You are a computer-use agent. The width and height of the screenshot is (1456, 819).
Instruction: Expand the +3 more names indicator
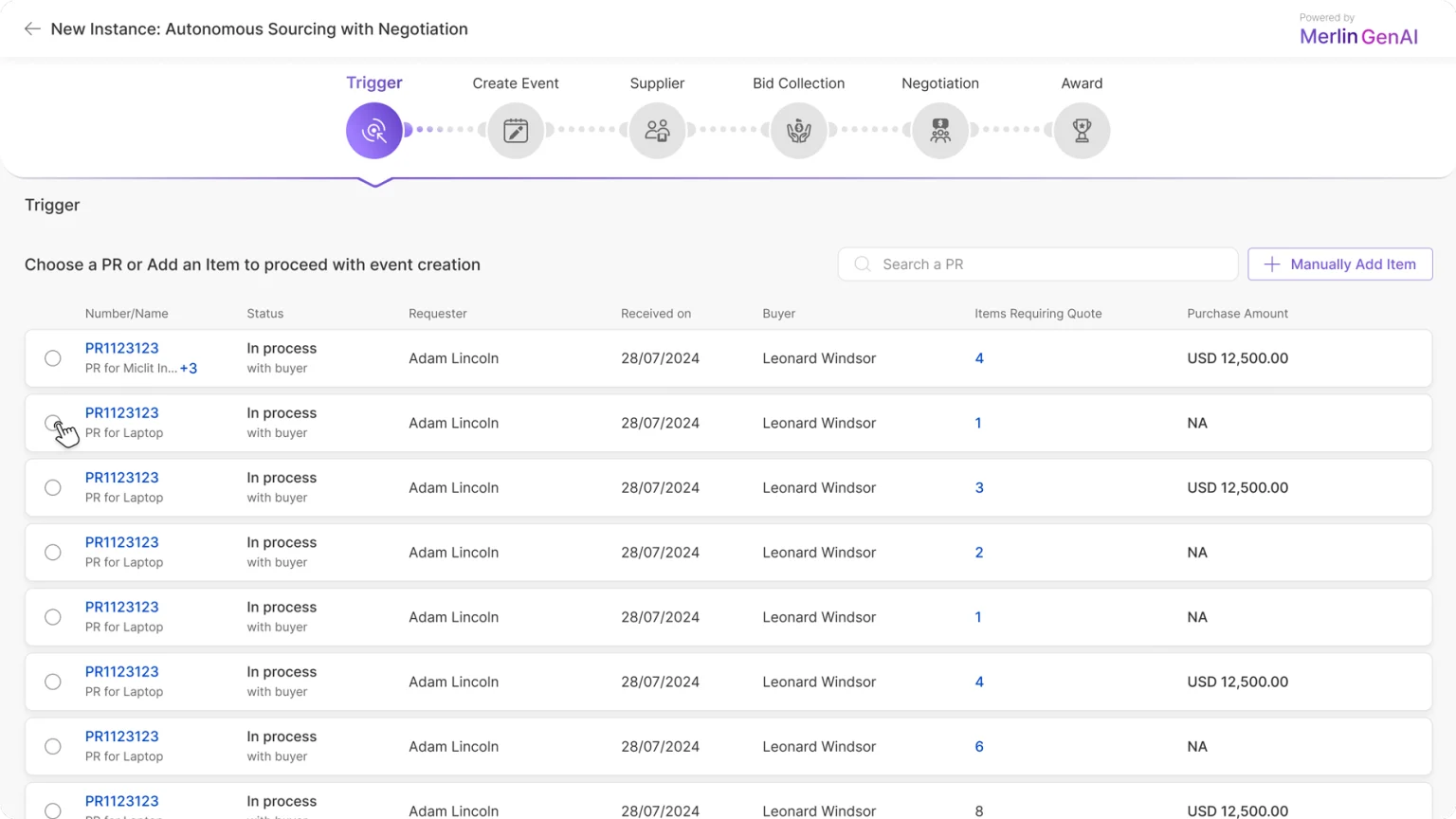(189, 369)
